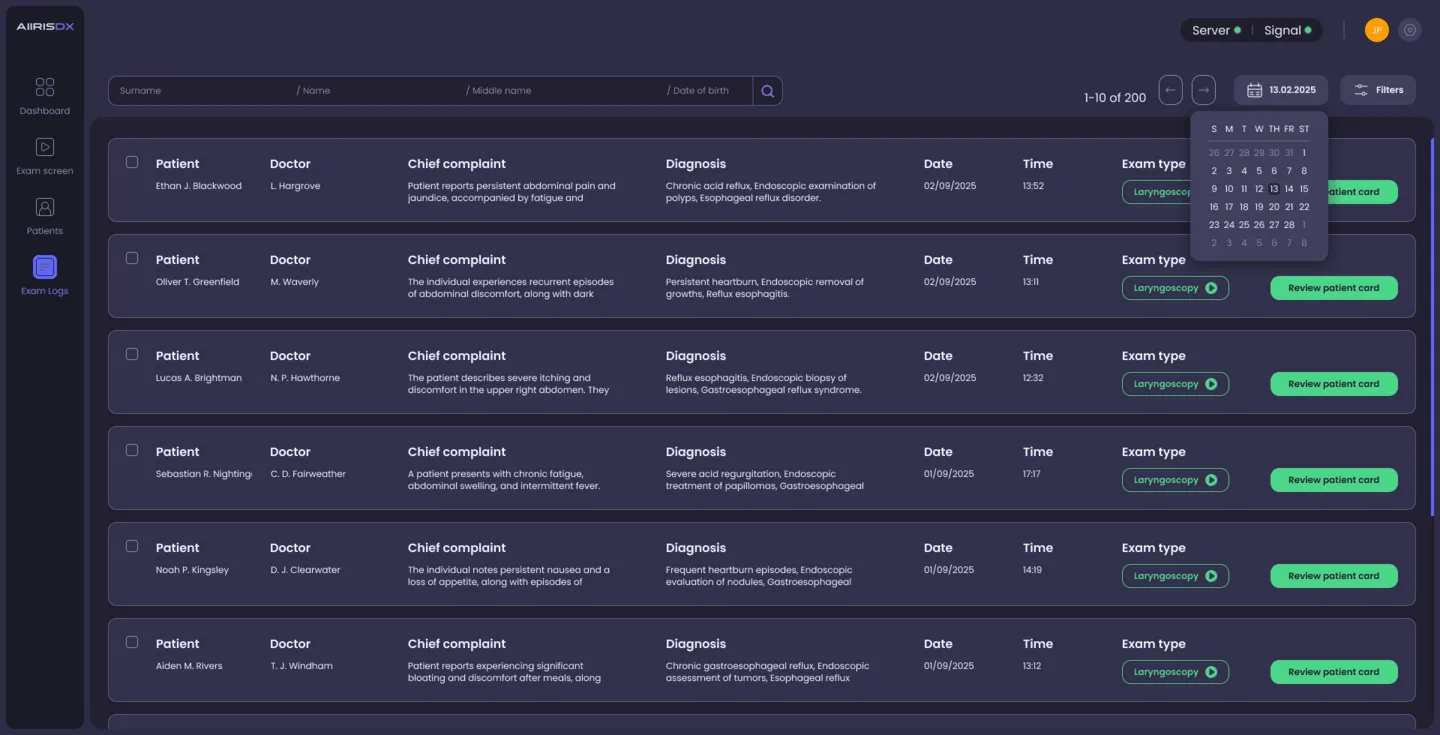This screenshot has width=1440, height=735.
Task: Choose day 10 in the calendar
Action: click(x=1229, y=189)
